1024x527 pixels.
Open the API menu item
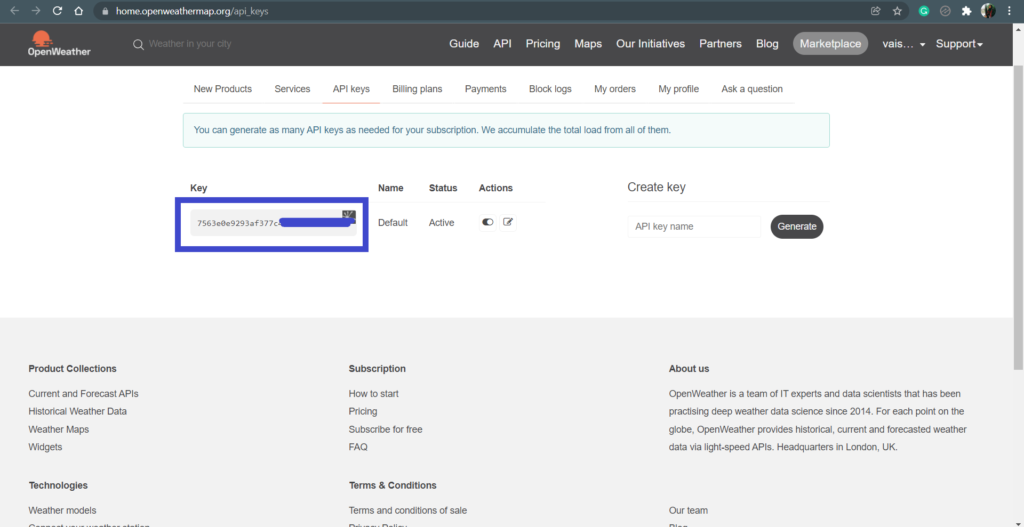[x=502, y=44]
